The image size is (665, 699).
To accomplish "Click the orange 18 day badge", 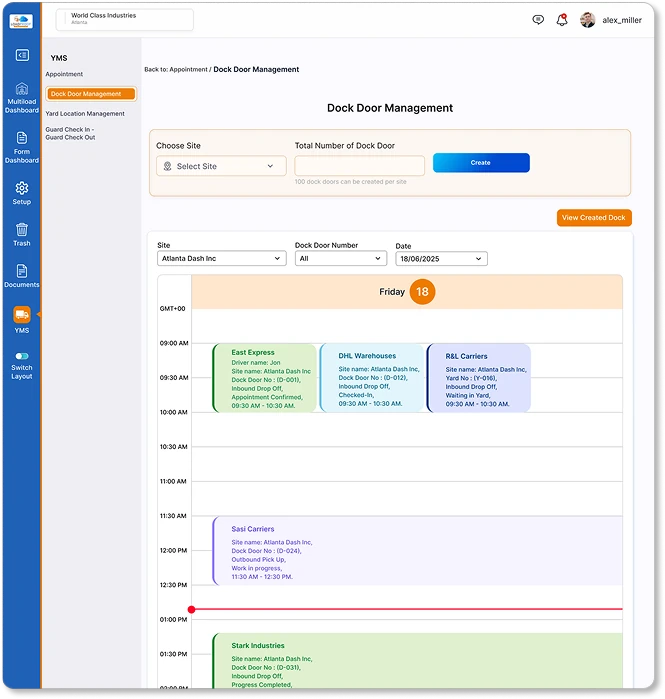I will pyautogui.click(x=422, y=292).
